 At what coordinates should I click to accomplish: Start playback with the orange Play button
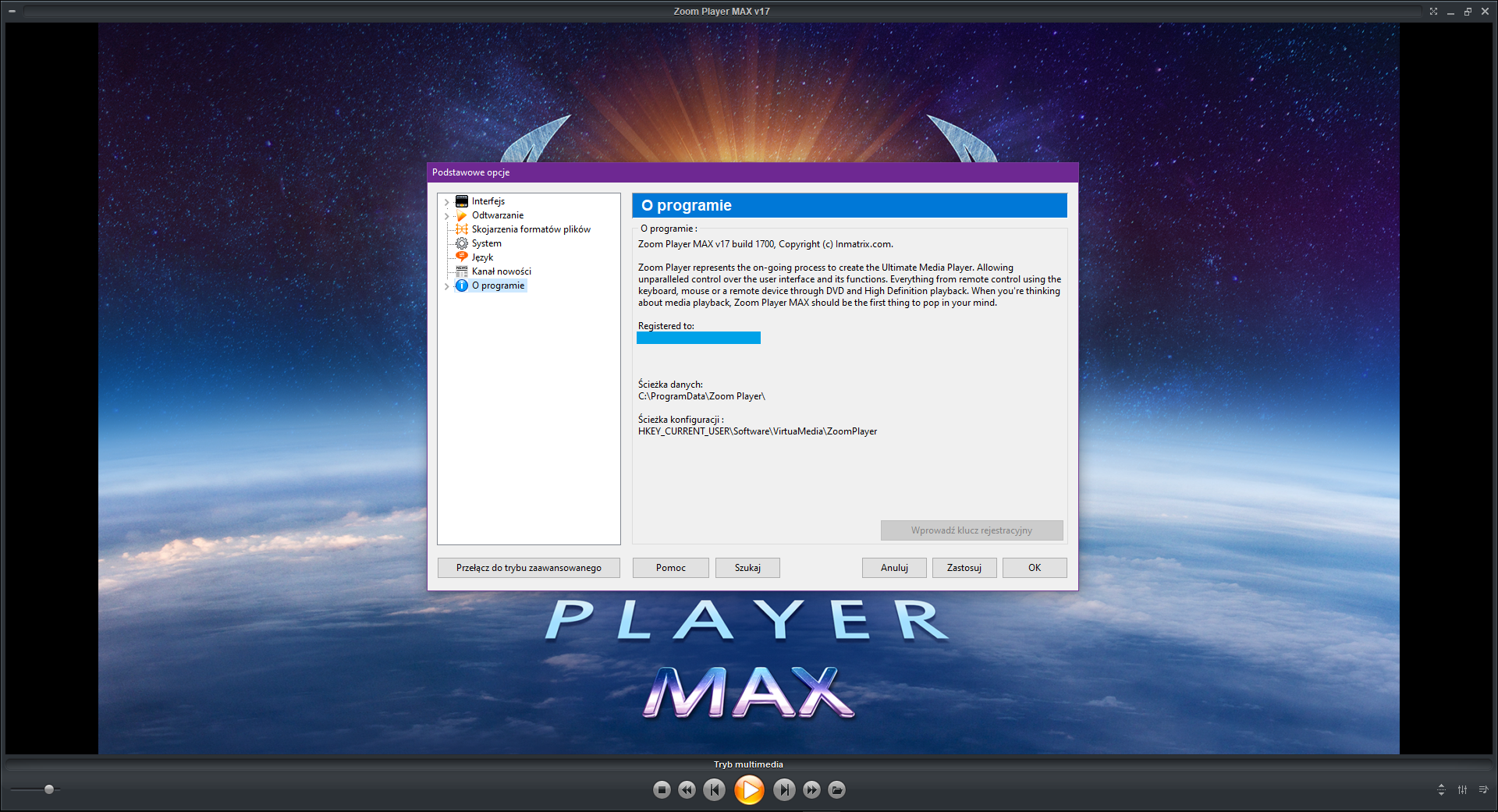[x=749, y=790]
